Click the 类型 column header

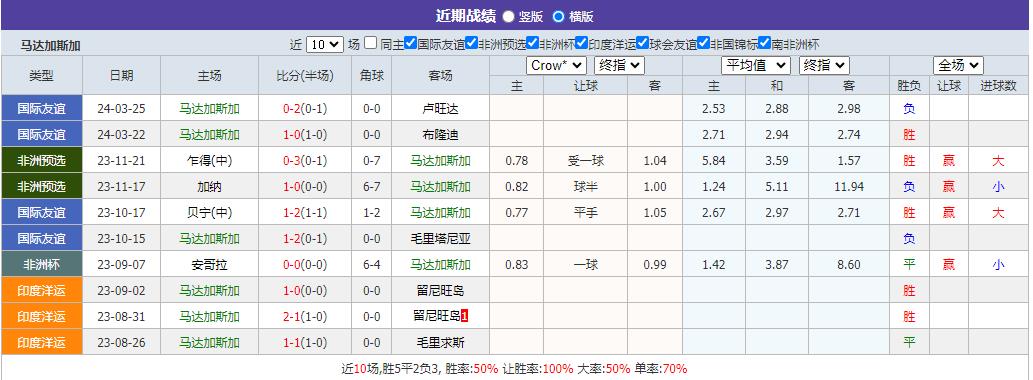tap(42, 75)
